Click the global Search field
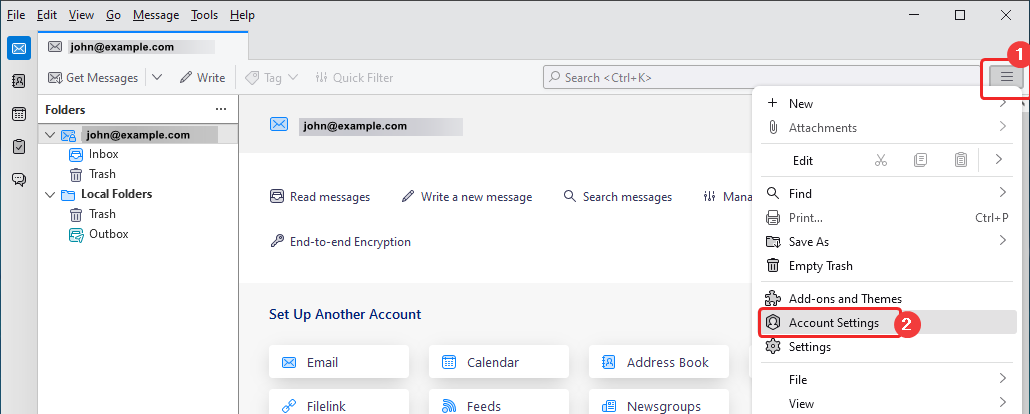Viewport: 1030px width, 414px height. [760, 78]
